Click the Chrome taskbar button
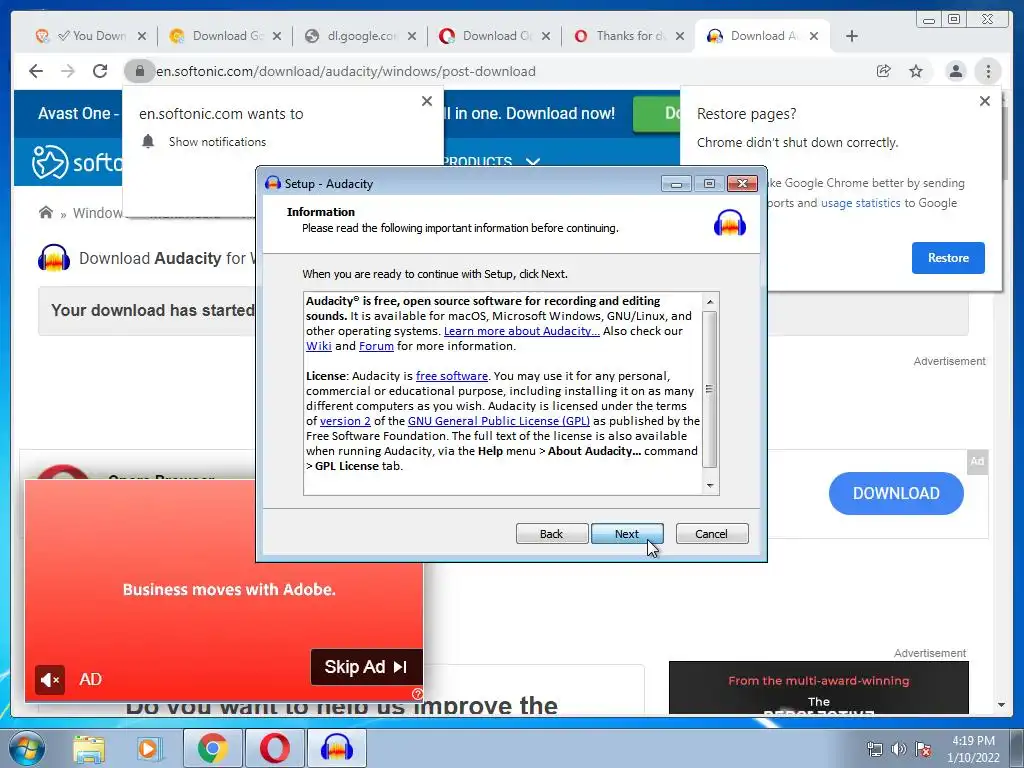 (212, 748)
